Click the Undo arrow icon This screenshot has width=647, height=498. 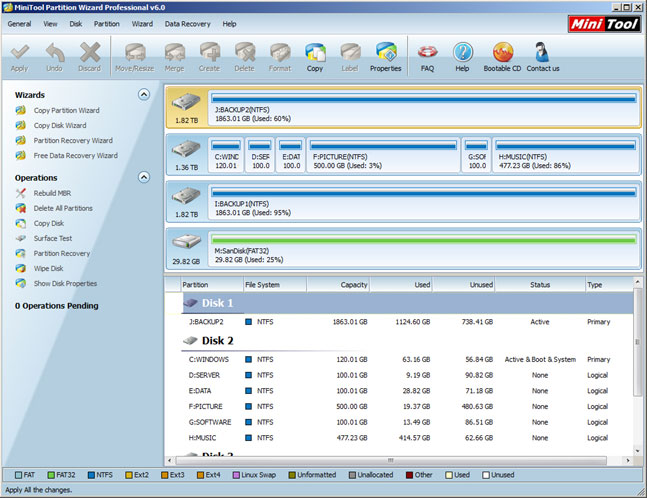pyautogui.click(x=55, y=52)
